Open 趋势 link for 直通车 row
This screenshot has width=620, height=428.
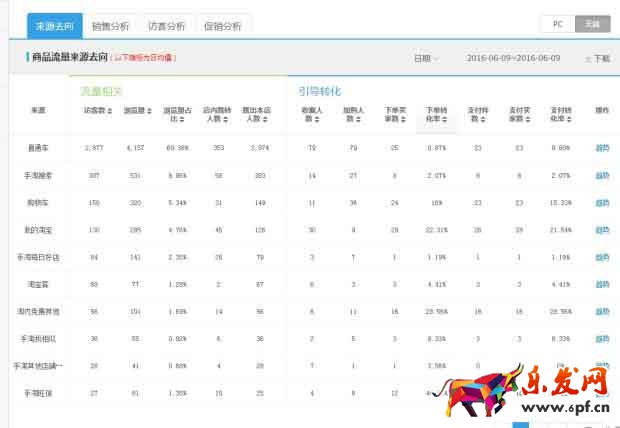(x=601, y=147)
